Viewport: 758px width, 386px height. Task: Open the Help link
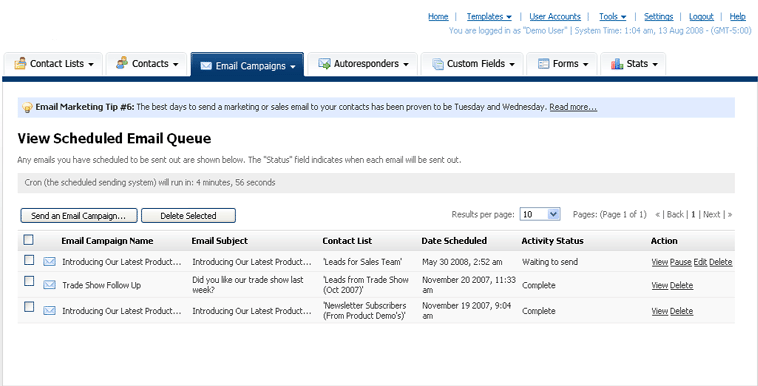[x=738, y=16]
